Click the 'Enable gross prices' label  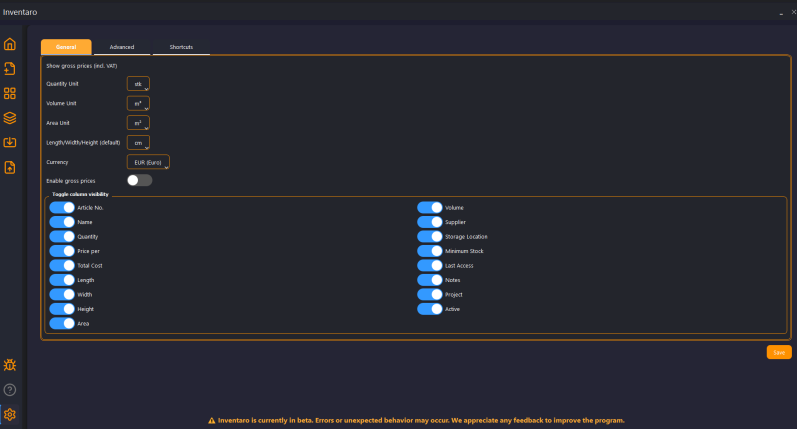click(x=71, y=181)
